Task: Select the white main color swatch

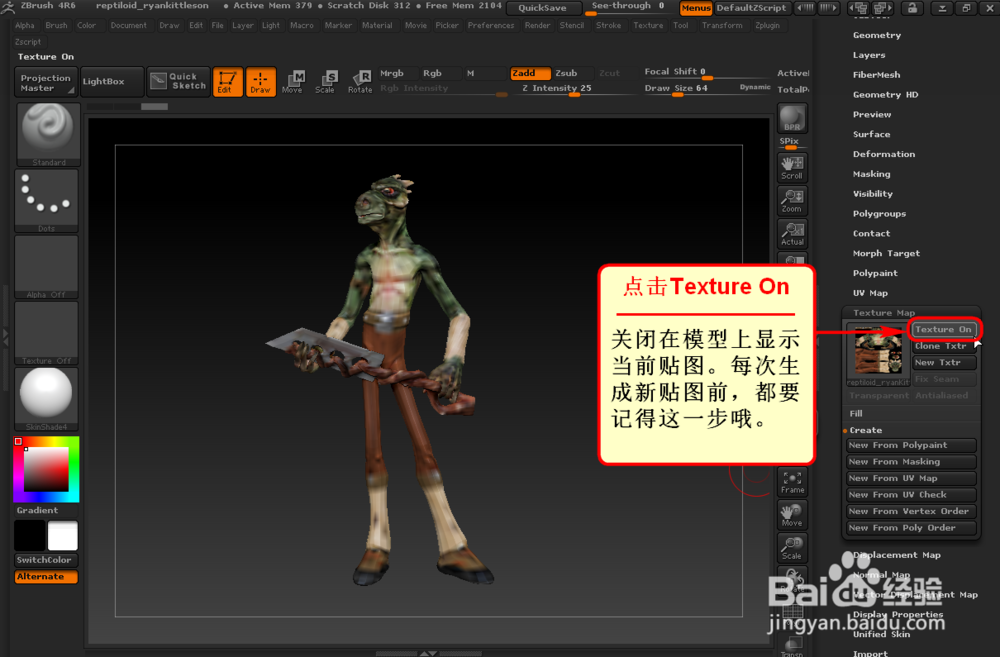Action: pos(62,536)
